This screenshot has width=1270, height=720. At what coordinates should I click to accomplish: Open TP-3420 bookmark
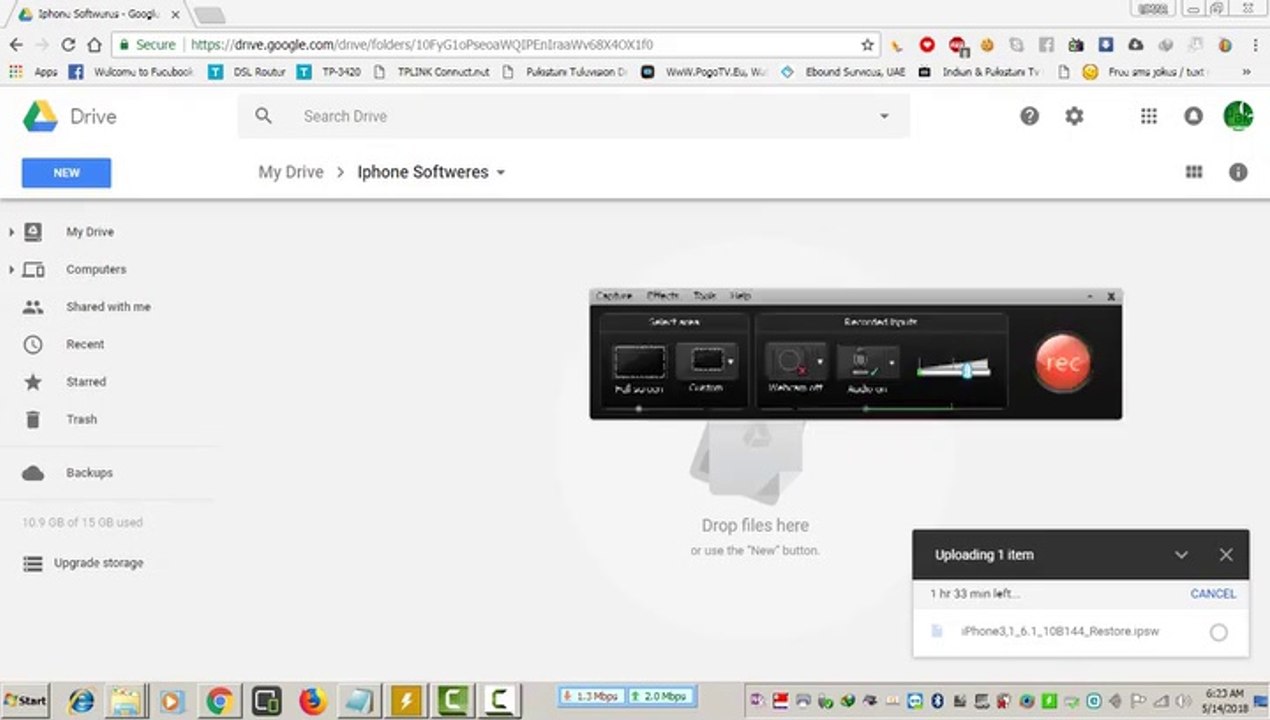[329, 72]
